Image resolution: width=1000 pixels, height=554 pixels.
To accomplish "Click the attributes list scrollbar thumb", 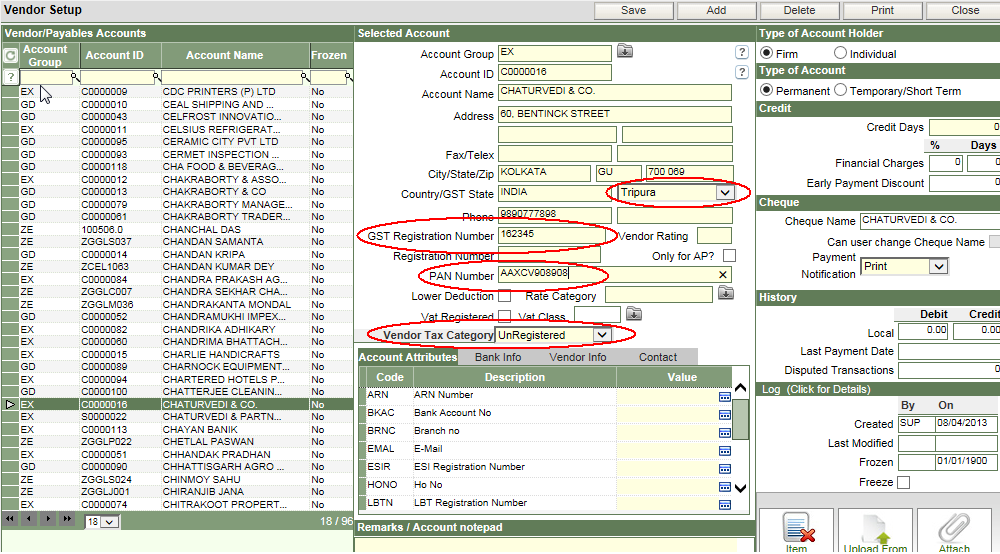I will tap(740, 419).
